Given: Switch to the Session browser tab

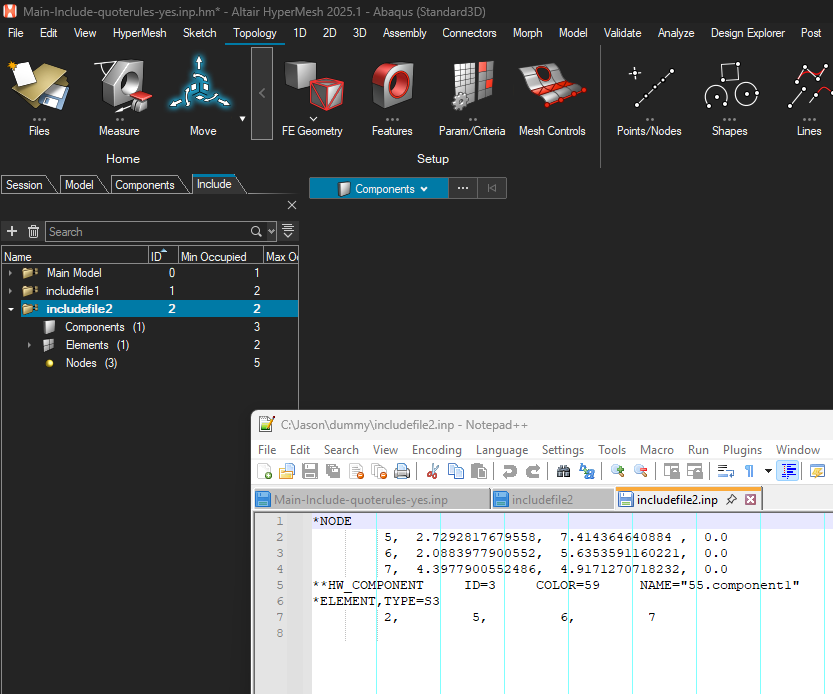Looking at the screenshot, I should point(25,185).
